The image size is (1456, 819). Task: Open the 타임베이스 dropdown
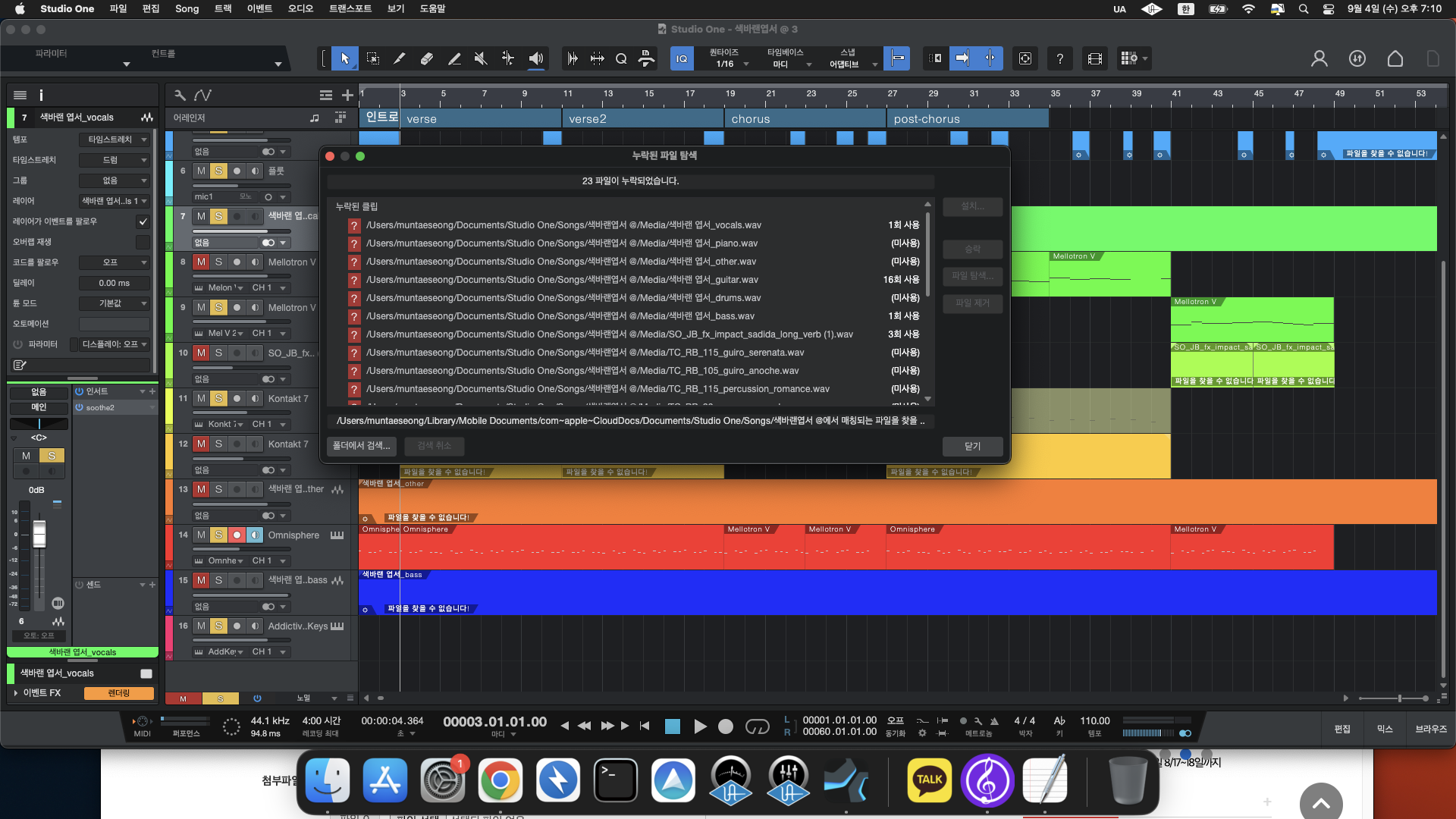pyautogui.click(x=789, y=58)
